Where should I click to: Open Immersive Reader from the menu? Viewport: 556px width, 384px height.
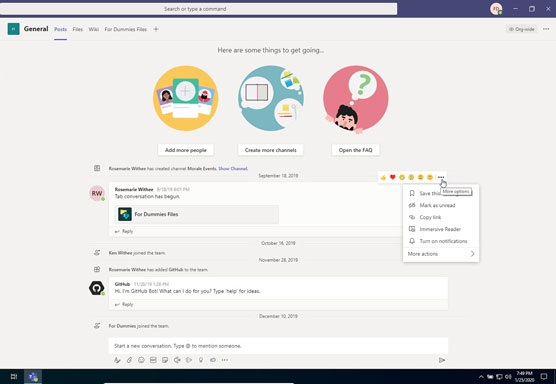click(441, 229)
